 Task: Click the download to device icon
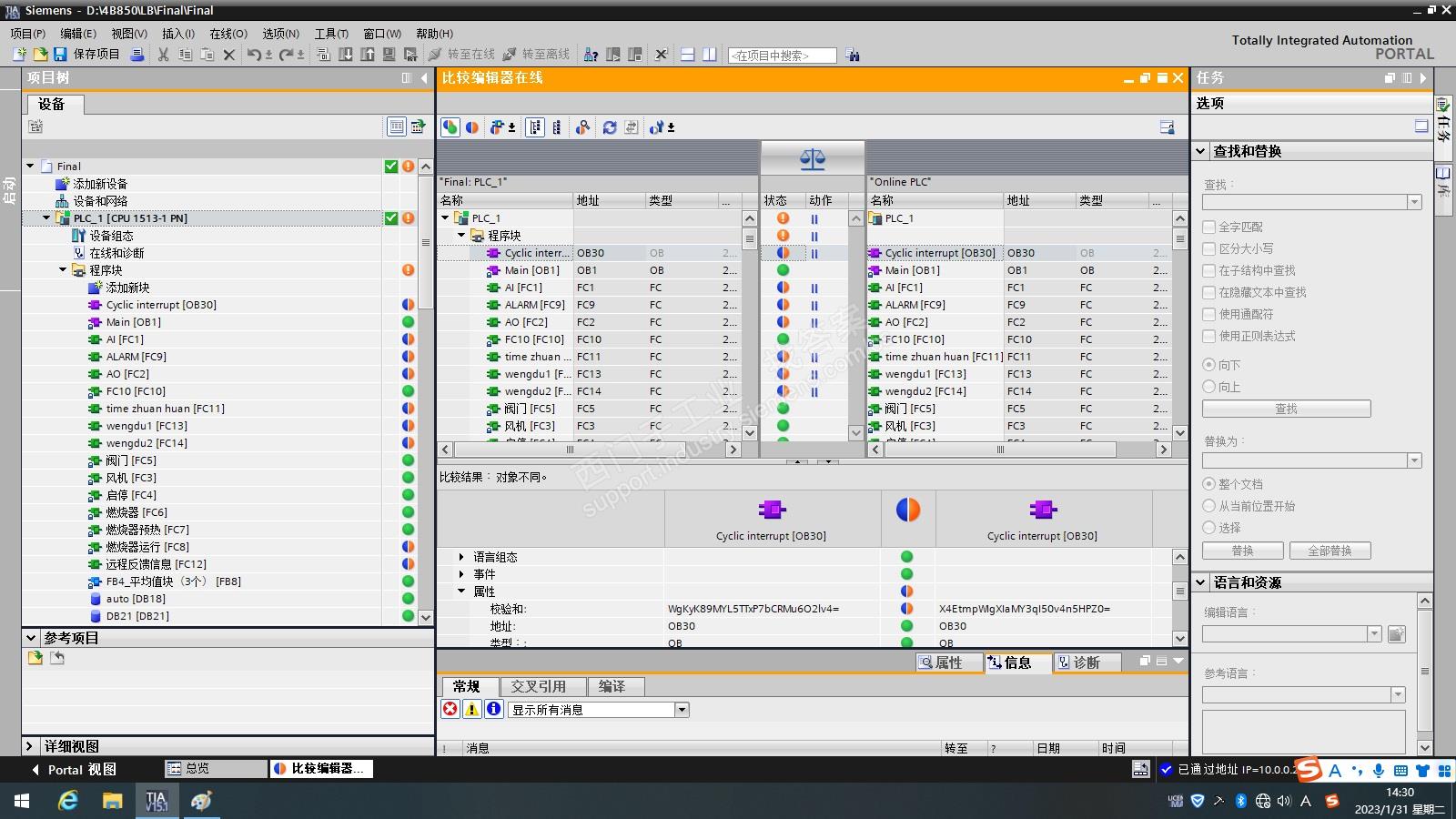pyautogui.click(x=346, y=55)
